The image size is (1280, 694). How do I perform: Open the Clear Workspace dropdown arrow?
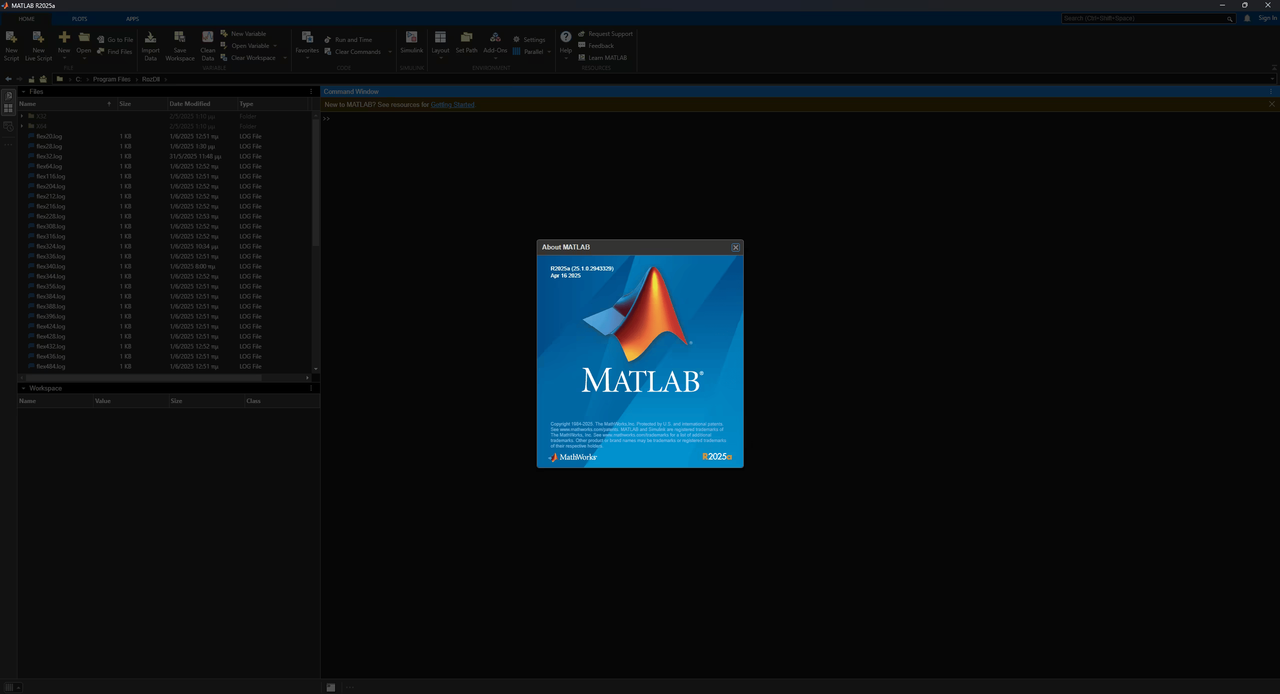point(285,58)
